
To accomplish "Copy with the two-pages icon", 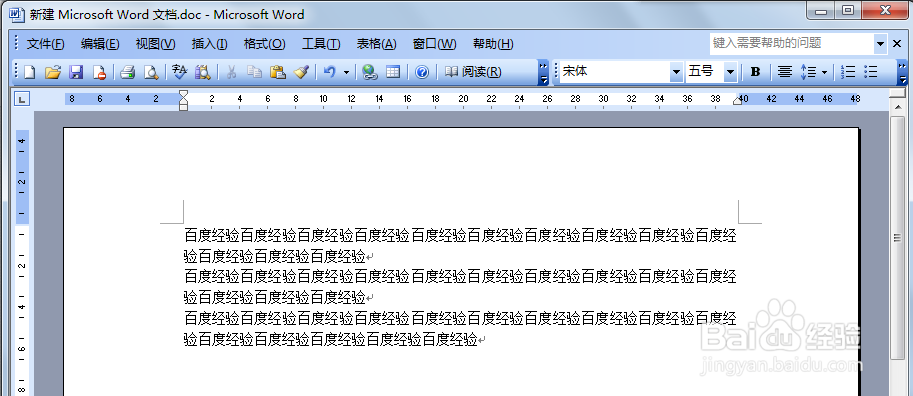I will 254,72.
